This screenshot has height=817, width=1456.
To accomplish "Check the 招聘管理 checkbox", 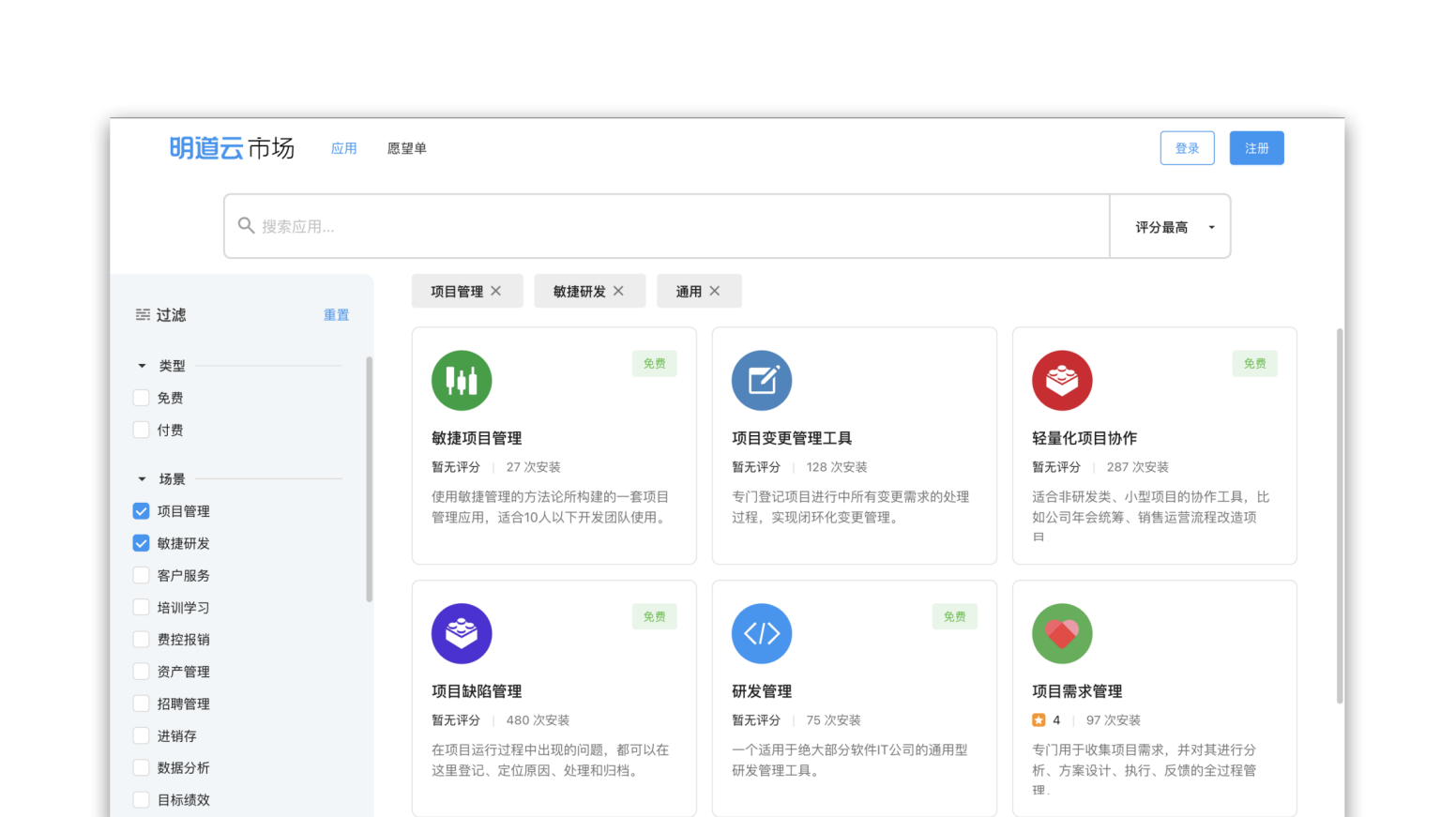I will pos(141,704).
